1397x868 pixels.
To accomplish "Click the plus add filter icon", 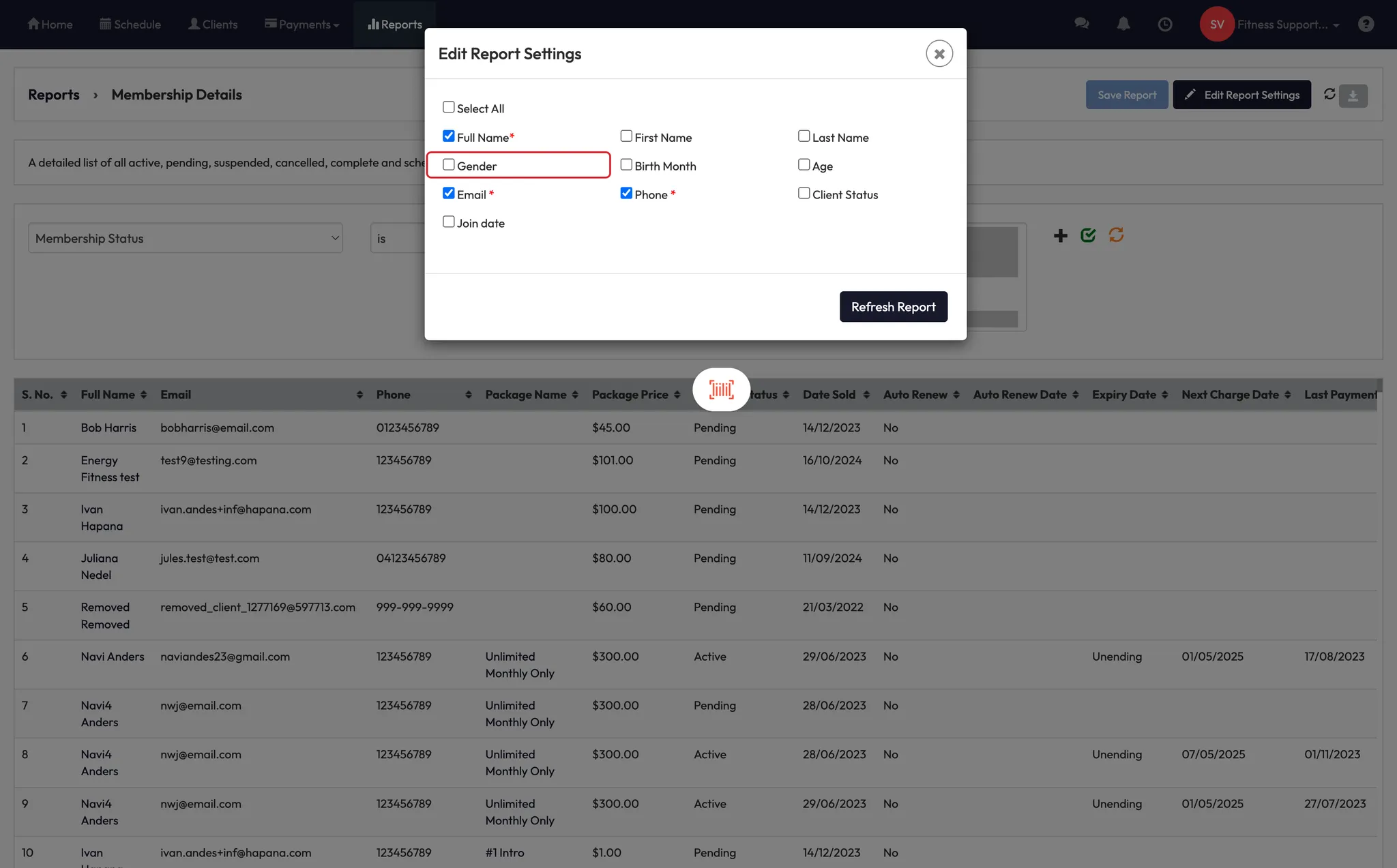I will pos(1060,236).
